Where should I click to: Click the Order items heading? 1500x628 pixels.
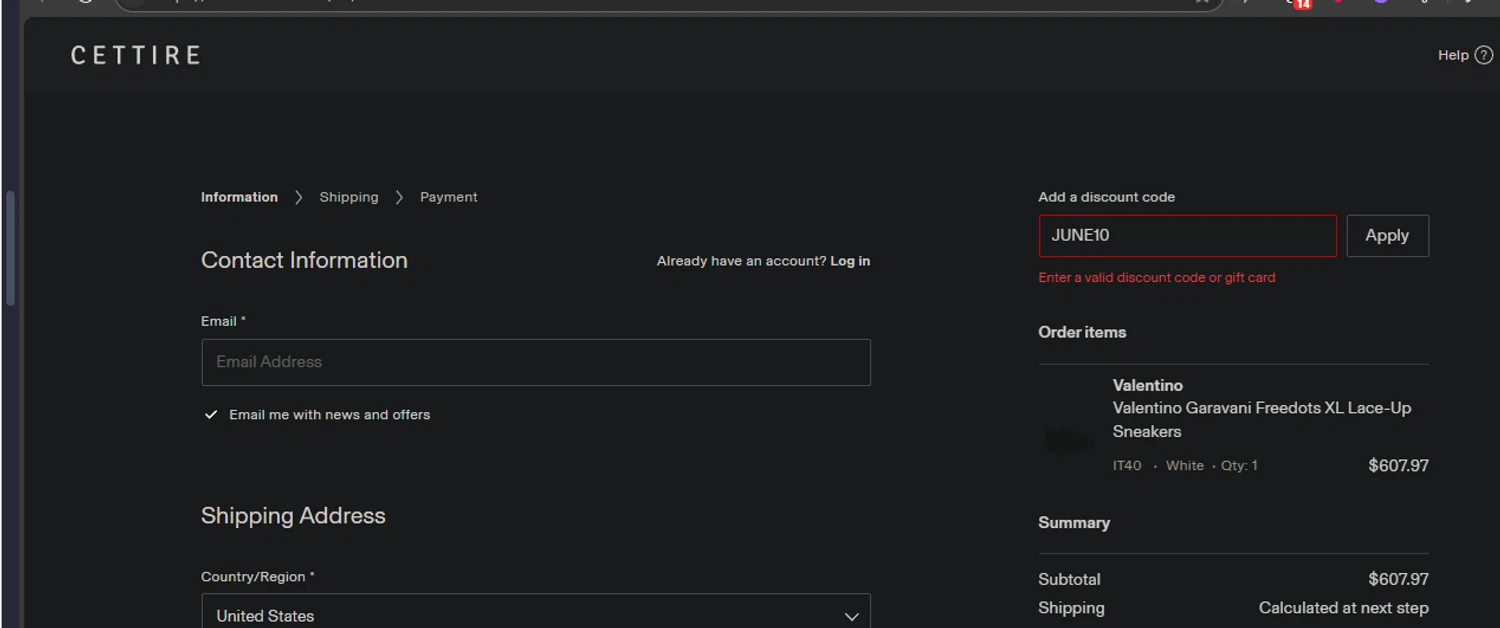1082,332
